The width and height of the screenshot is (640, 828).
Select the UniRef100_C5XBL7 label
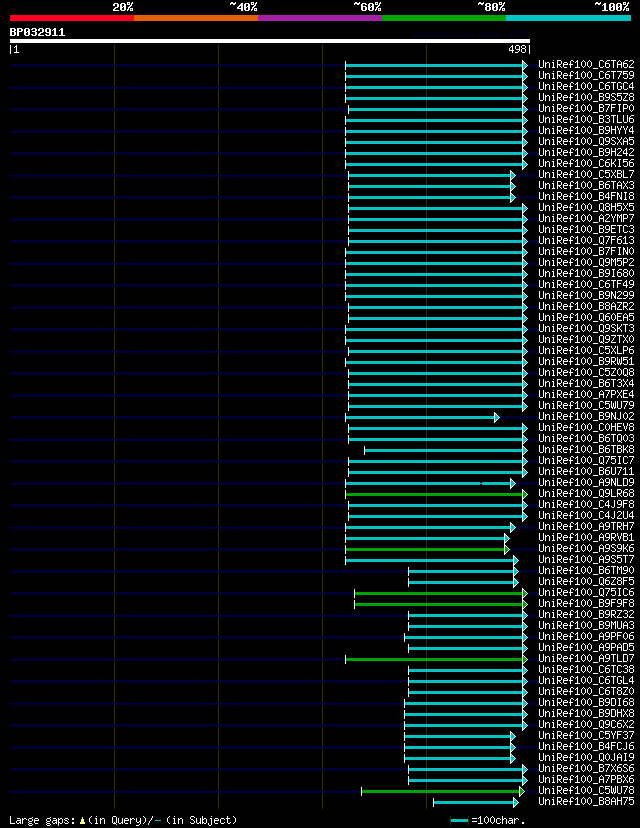586,174
